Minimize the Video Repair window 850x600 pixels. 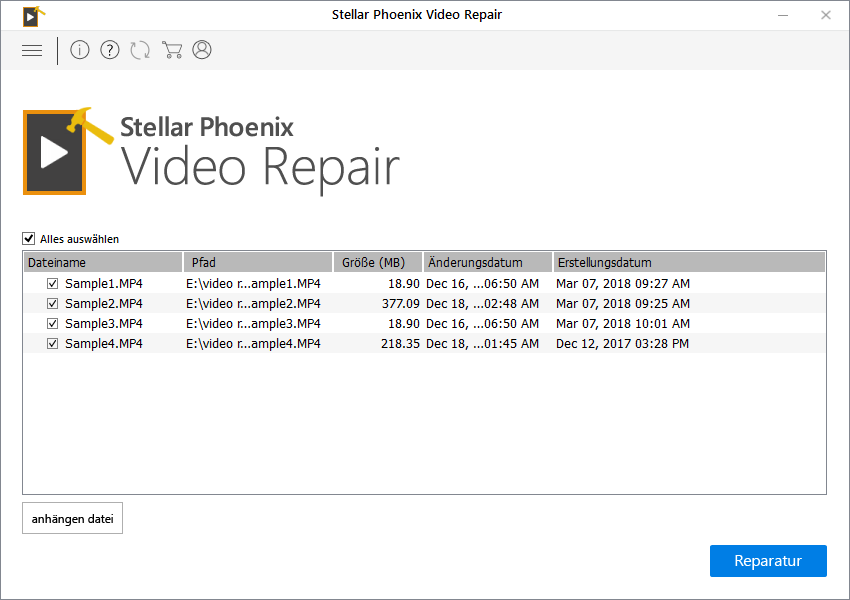783,15
